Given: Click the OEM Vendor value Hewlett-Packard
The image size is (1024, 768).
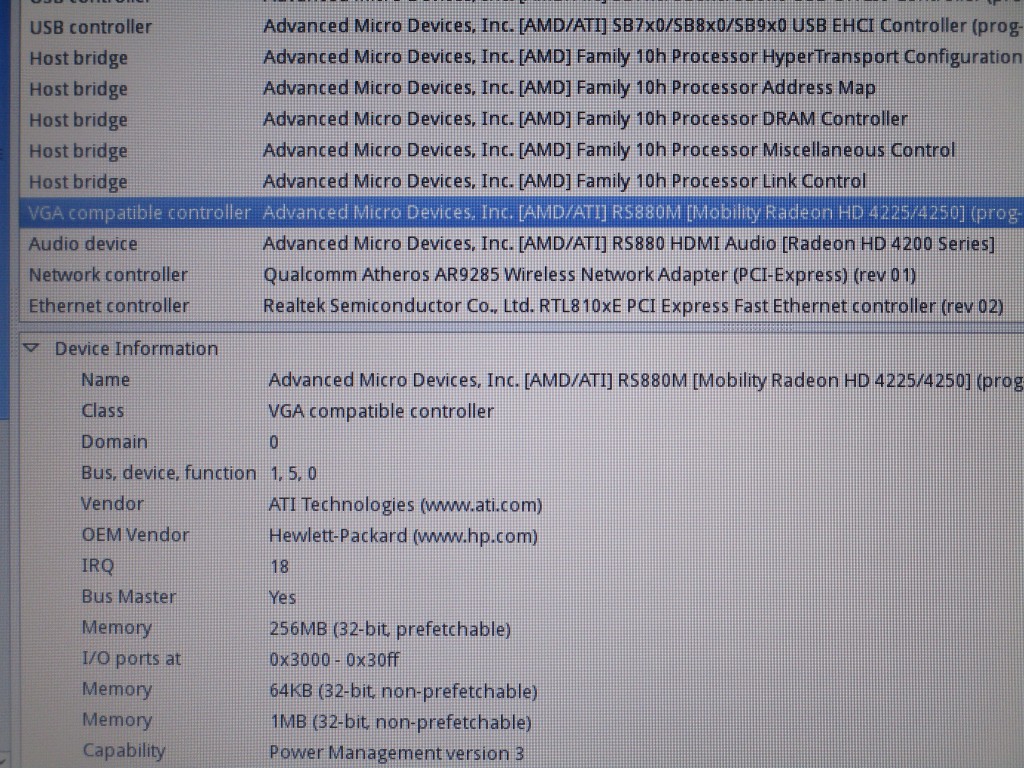Looking at the screenshot, I should [x=403, y=536].
